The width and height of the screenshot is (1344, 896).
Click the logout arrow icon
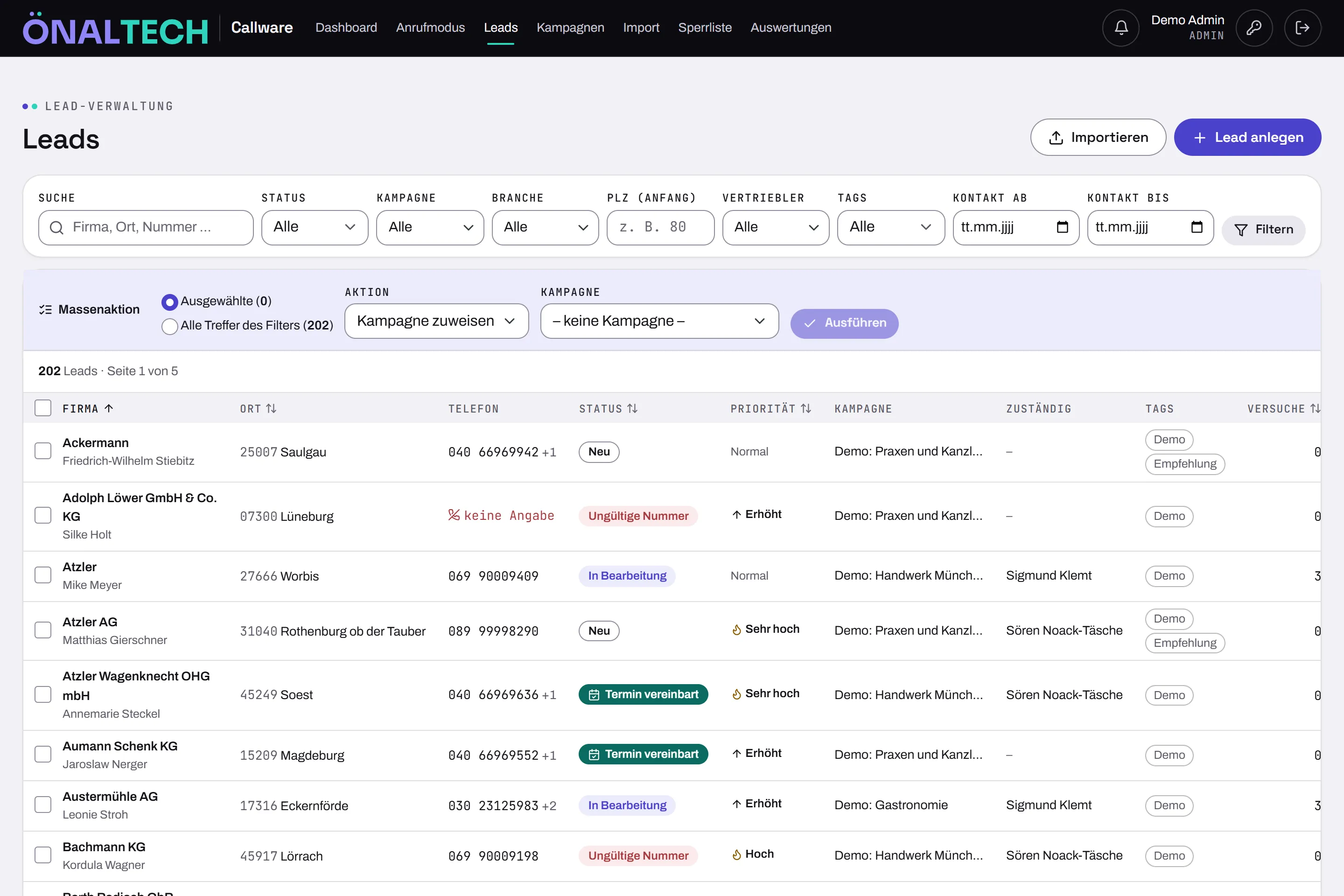[1302, 28]
